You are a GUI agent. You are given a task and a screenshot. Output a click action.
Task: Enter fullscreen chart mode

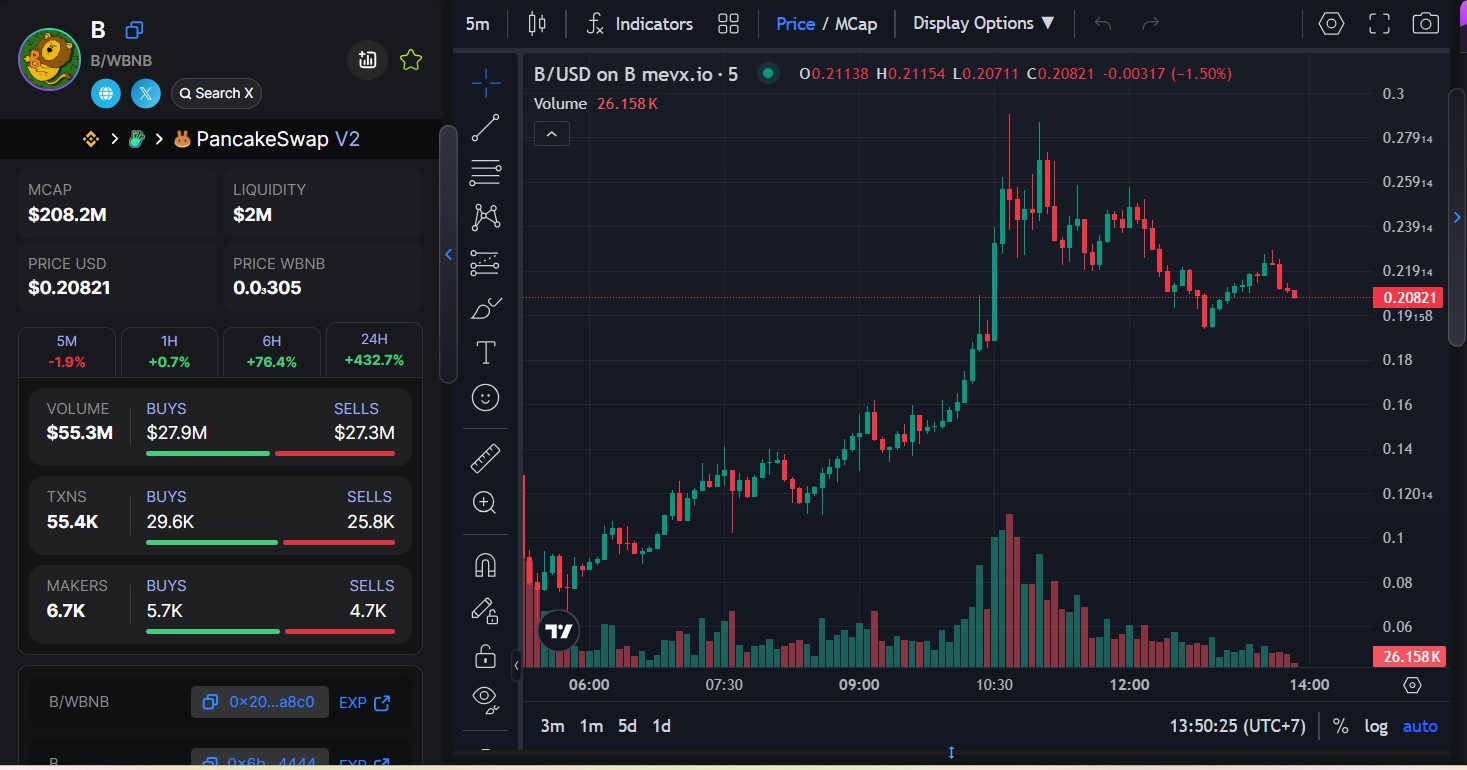(x=1379, y=23)
